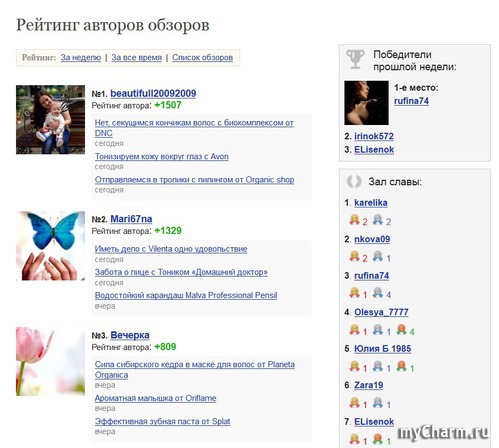Open irinok572's profile from last week's winners
Image resolution: width=499 pixels, height=448 pixels.
coord(374,136)
